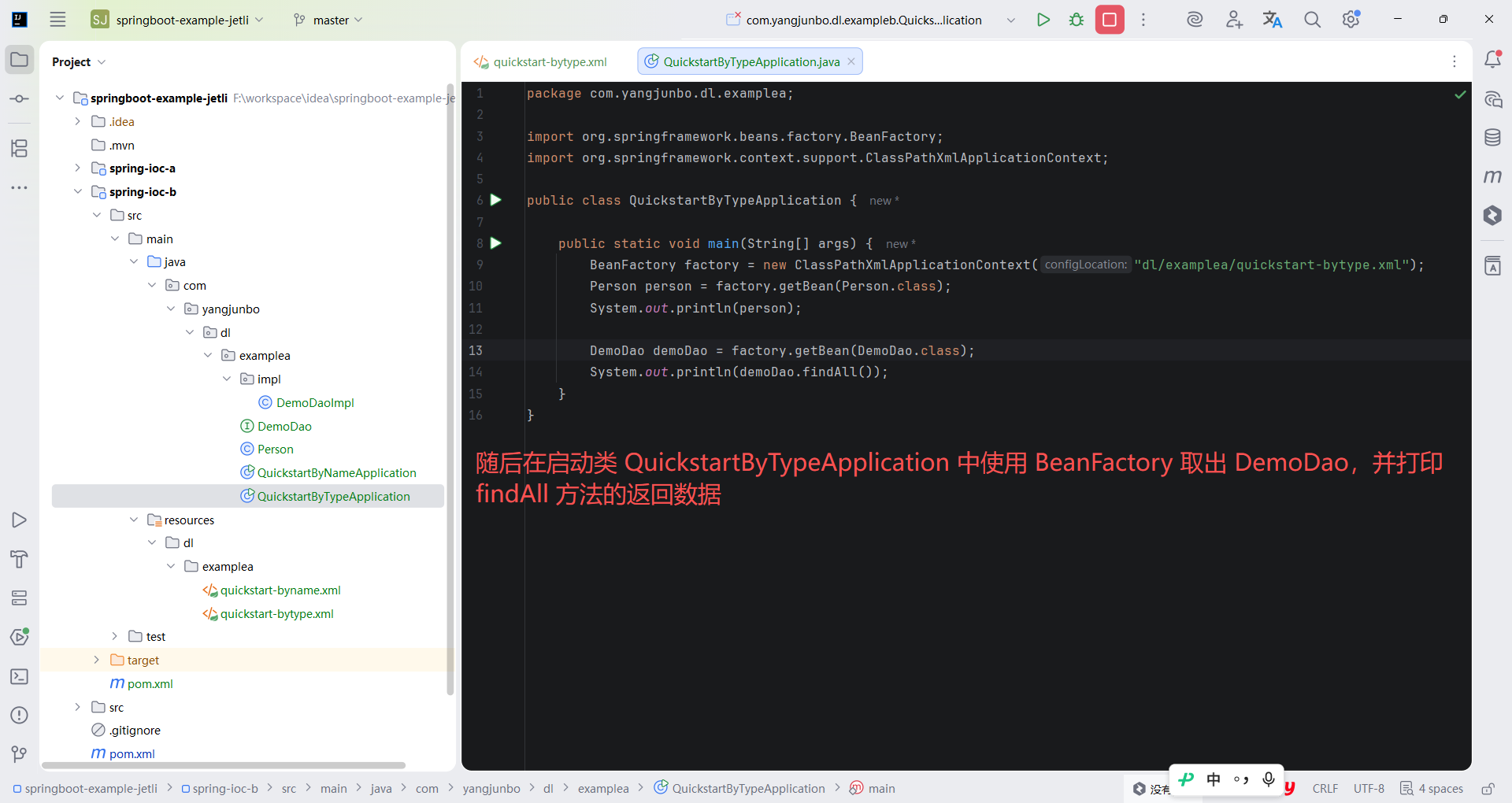Open editor tabs options menu

1455,61
